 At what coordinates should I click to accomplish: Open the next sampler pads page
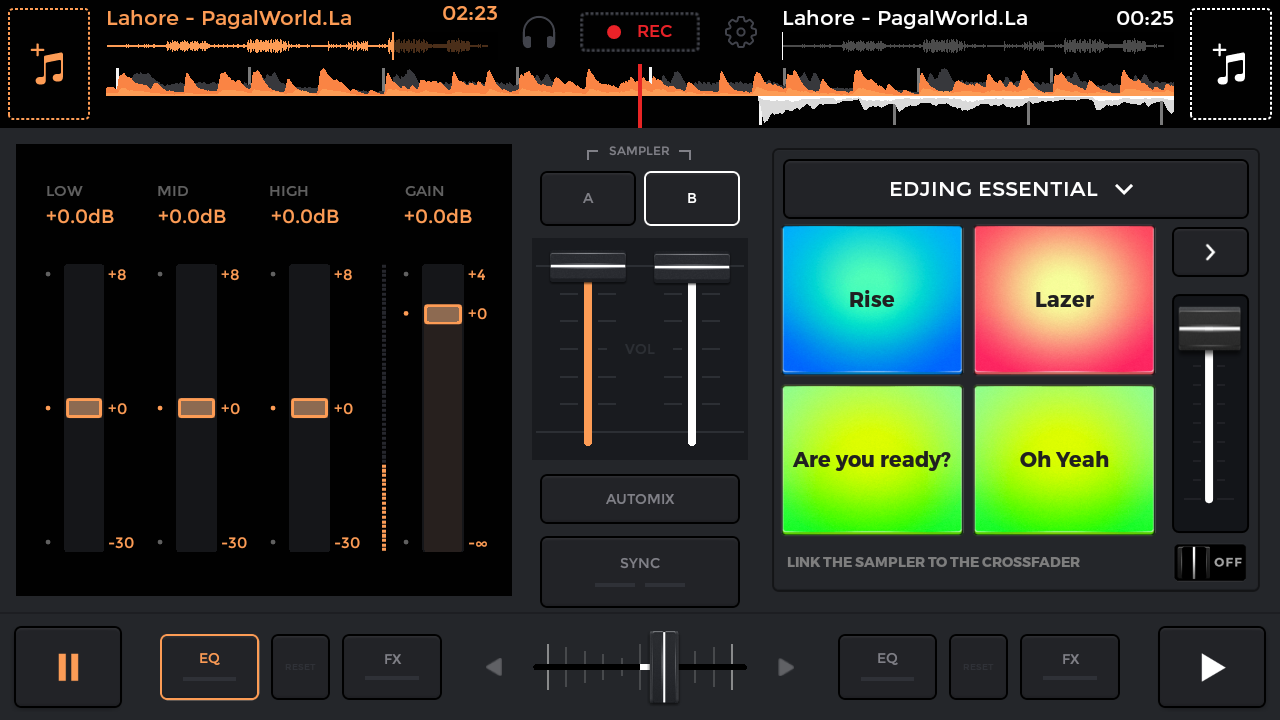pyautogui.click(x=1210, y=252)
